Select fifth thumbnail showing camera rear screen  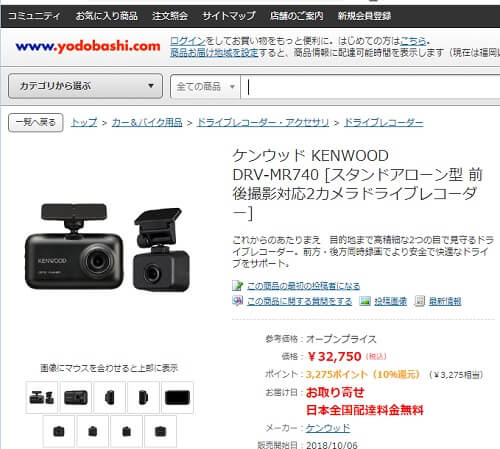[177, 397]
